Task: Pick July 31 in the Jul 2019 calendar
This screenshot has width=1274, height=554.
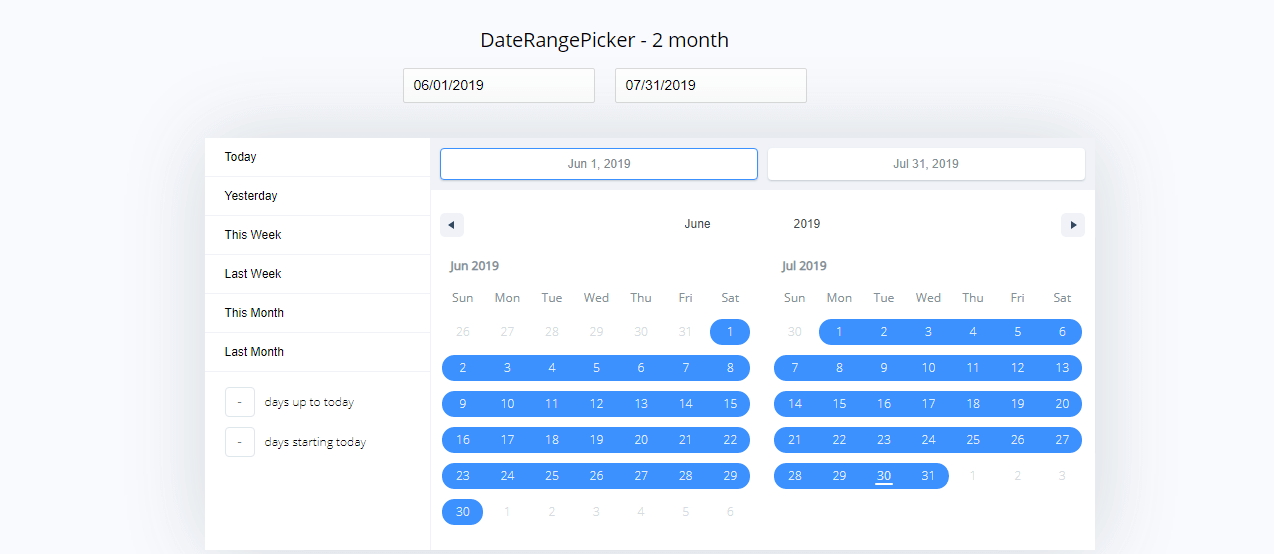Action: (x=928, y=476)
